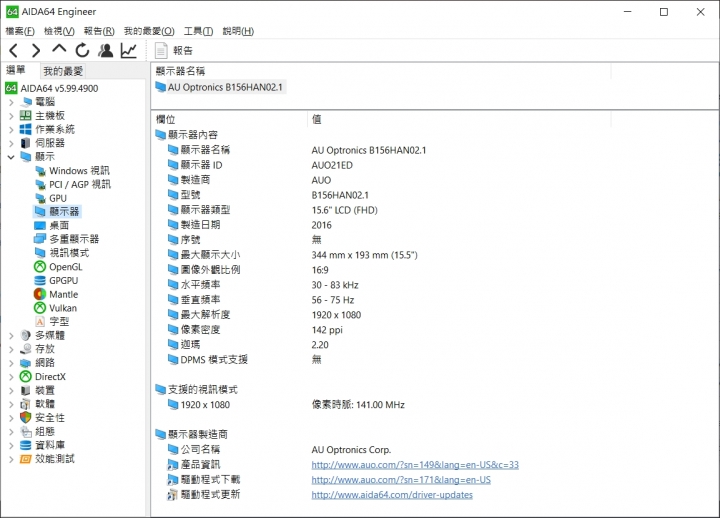Open the 工具(T) menu
Screen dimensions: 720x518
(x=198, y=31)
